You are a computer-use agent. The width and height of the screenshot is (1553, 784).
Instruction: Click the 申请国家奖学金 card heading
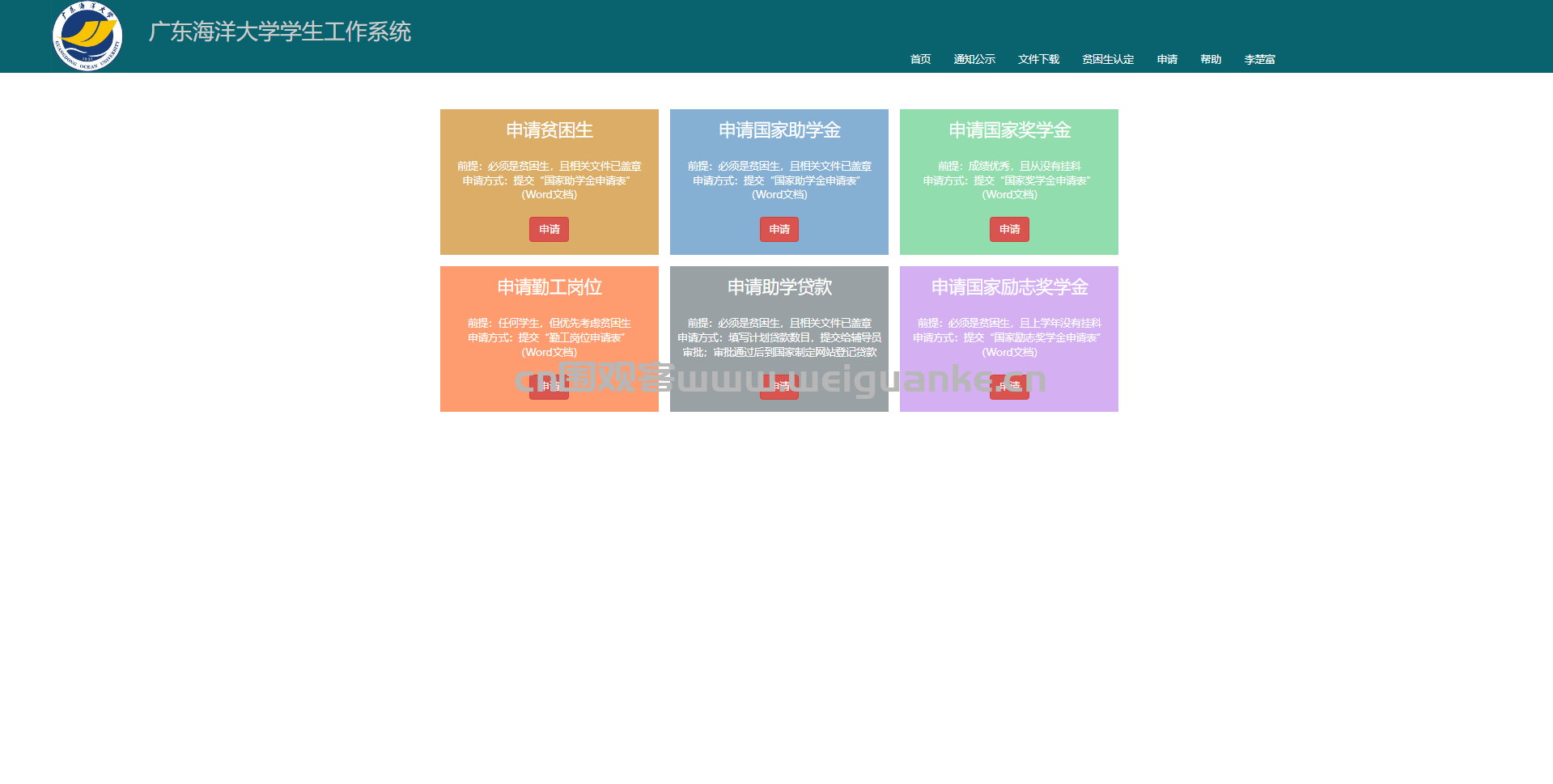coord(1008,130)
